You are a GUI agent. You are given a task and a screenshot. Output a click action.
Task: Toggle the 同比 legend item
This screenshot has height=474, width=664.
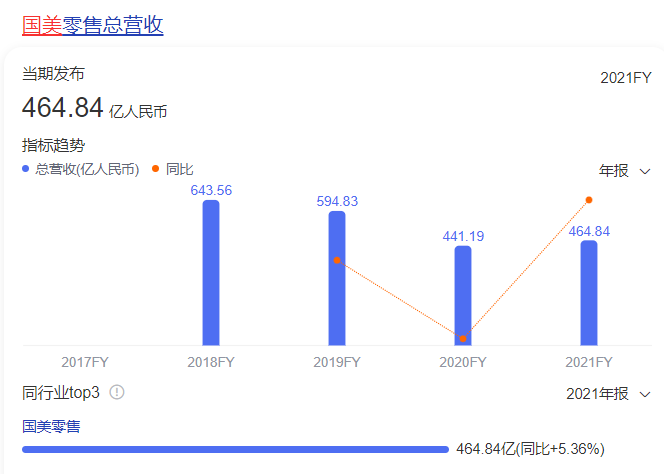pos(173,169)
